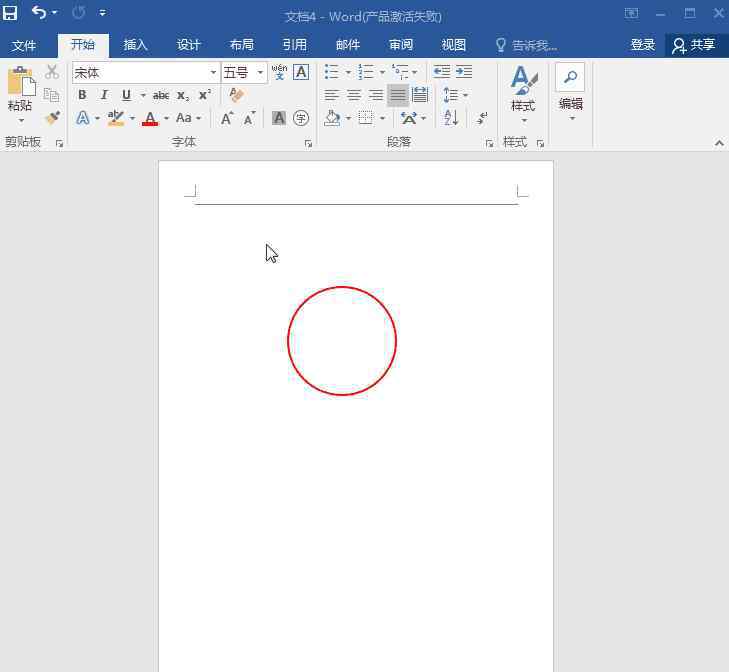Open the highlight color dropdown arrow

pos(132,118)
